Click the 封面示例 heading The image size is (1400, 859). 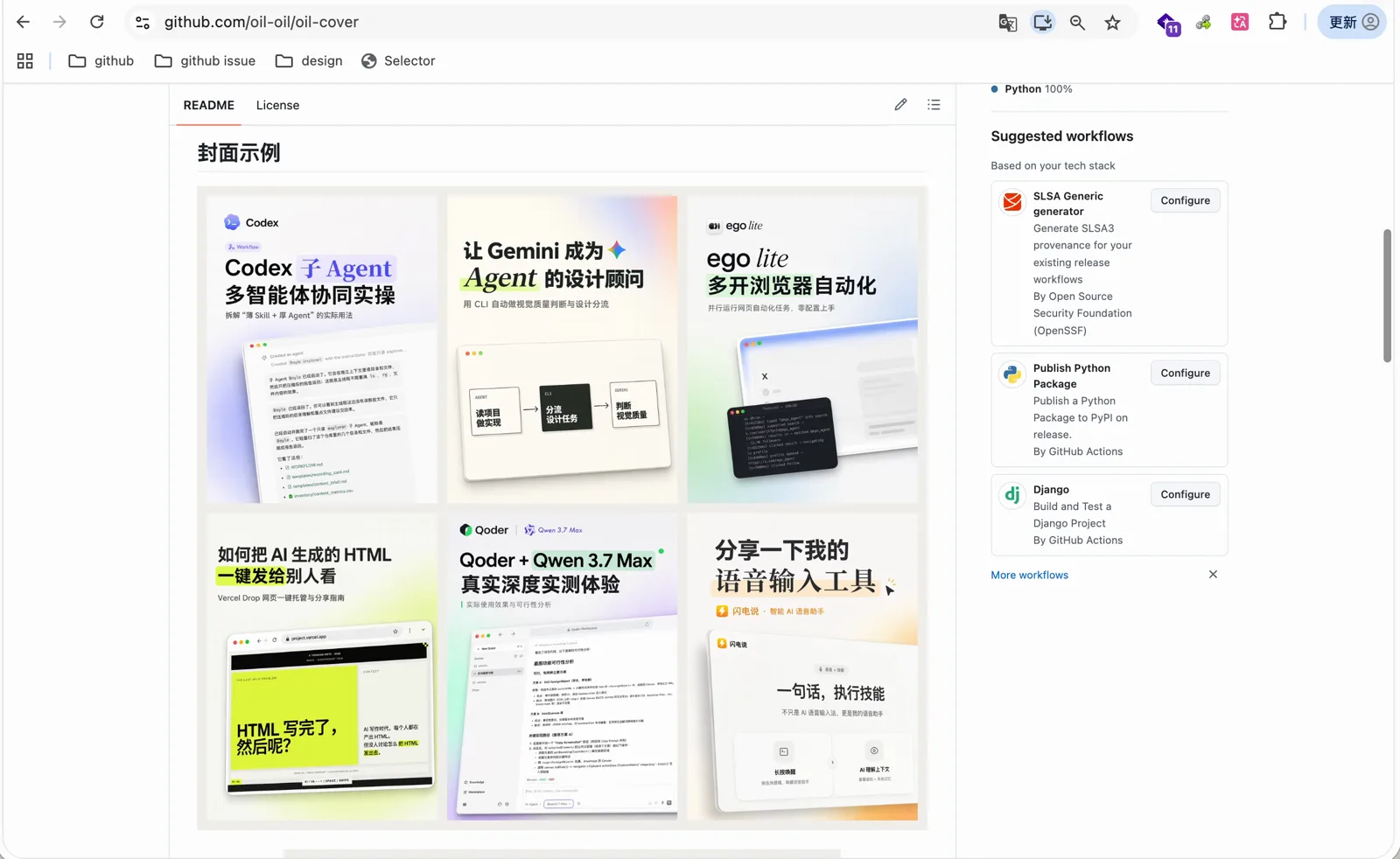(x=239, y=152)
